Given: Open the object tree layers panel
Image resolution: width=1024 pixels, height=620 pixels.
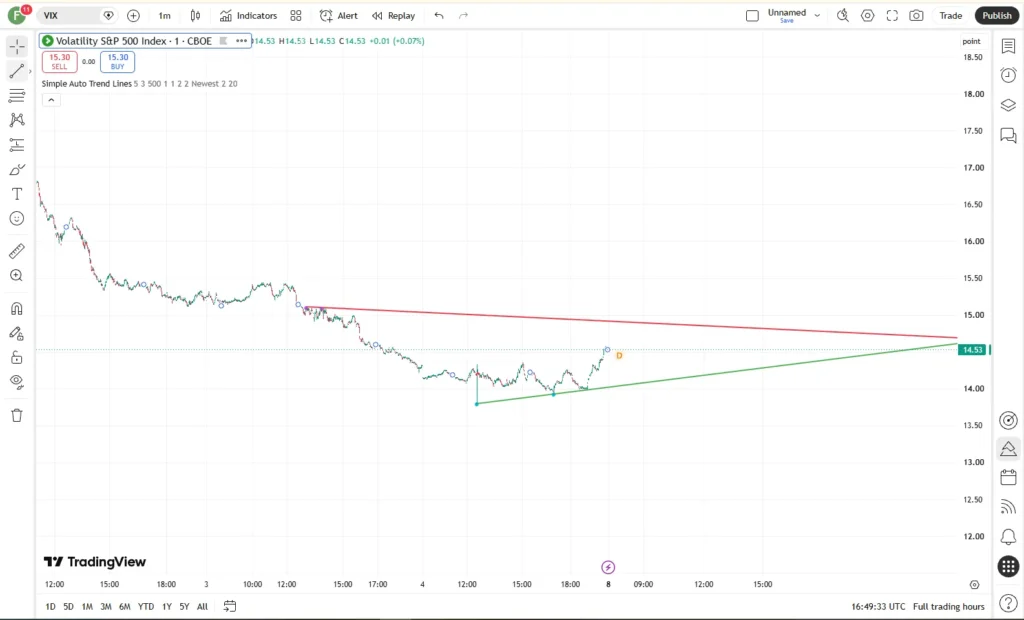Looking at the screenshot, I should (1008, 105).
